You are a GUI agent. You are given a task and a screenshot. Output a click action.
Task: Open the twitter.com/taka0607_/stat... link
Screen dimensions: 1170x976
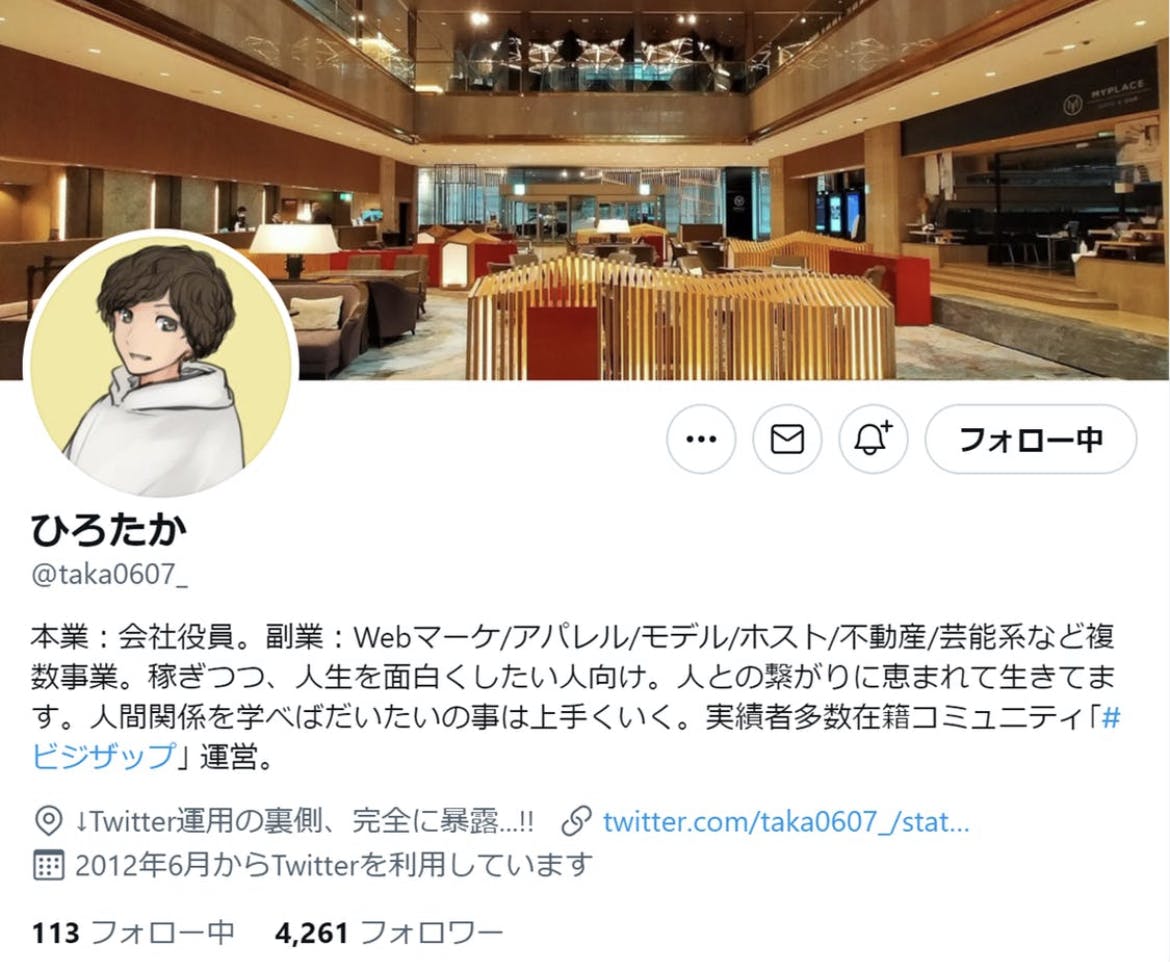point(786,822)
